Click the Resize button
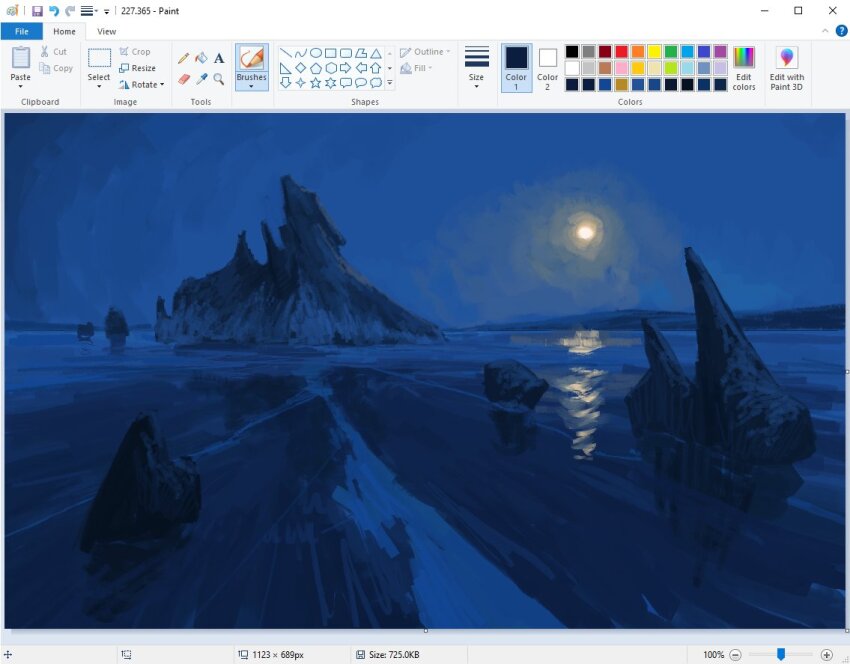The height and width of the screenshot is (664, 850). click(x=138, y=68)
